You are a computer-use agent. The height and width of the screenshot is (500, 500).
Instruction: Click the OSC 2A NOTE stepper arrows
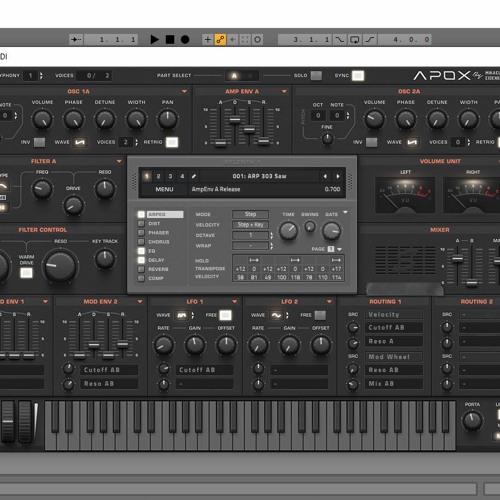pos(348,116)
